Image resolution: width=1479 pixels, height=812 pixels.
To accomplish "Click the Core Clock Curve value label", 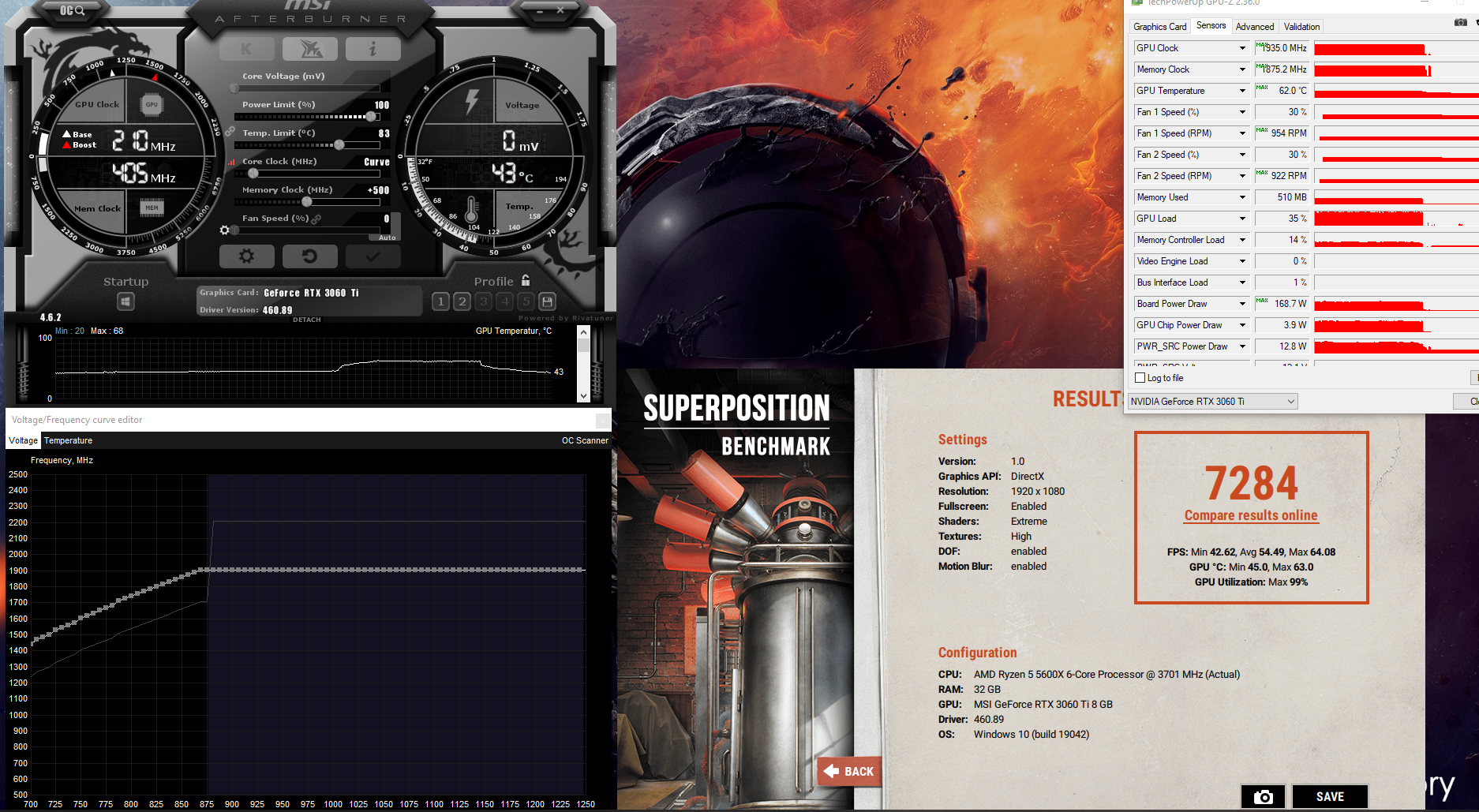I will pos(376,162).
